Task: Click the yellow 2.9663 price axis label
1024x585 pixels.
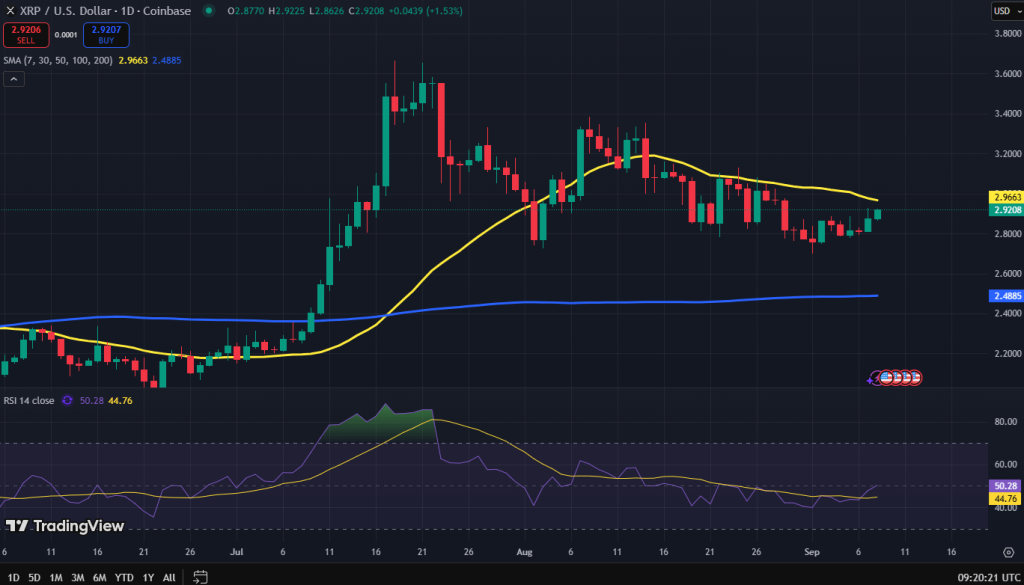Action: [1006, 197]
